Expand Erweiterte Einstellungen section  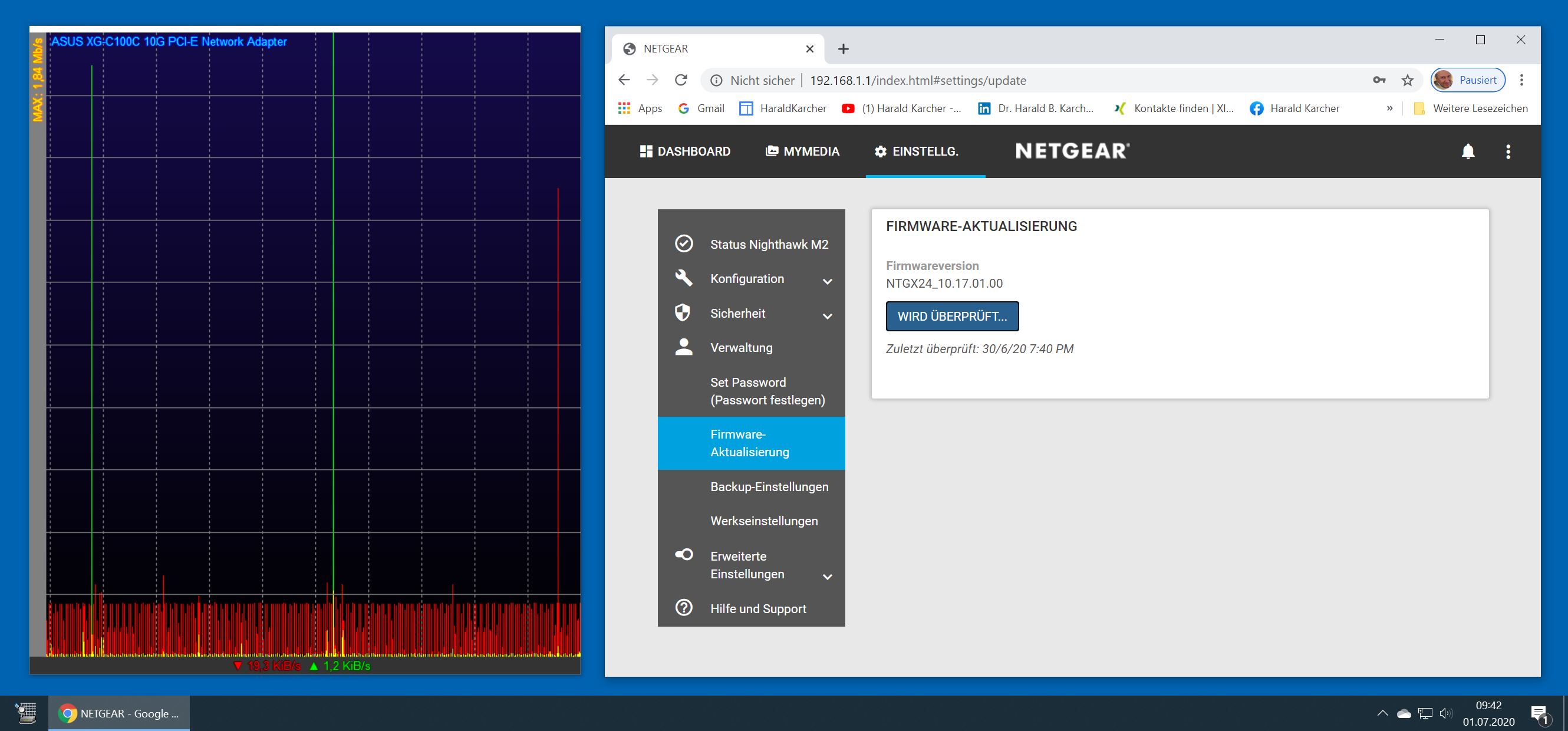tap(827, 577)
